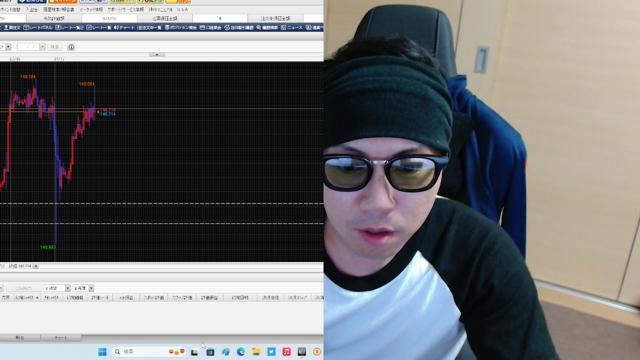Switch to the チャート tab at window bottom
Screen dimensions: 640x360
pyautogui.click(x=60, y=338)
